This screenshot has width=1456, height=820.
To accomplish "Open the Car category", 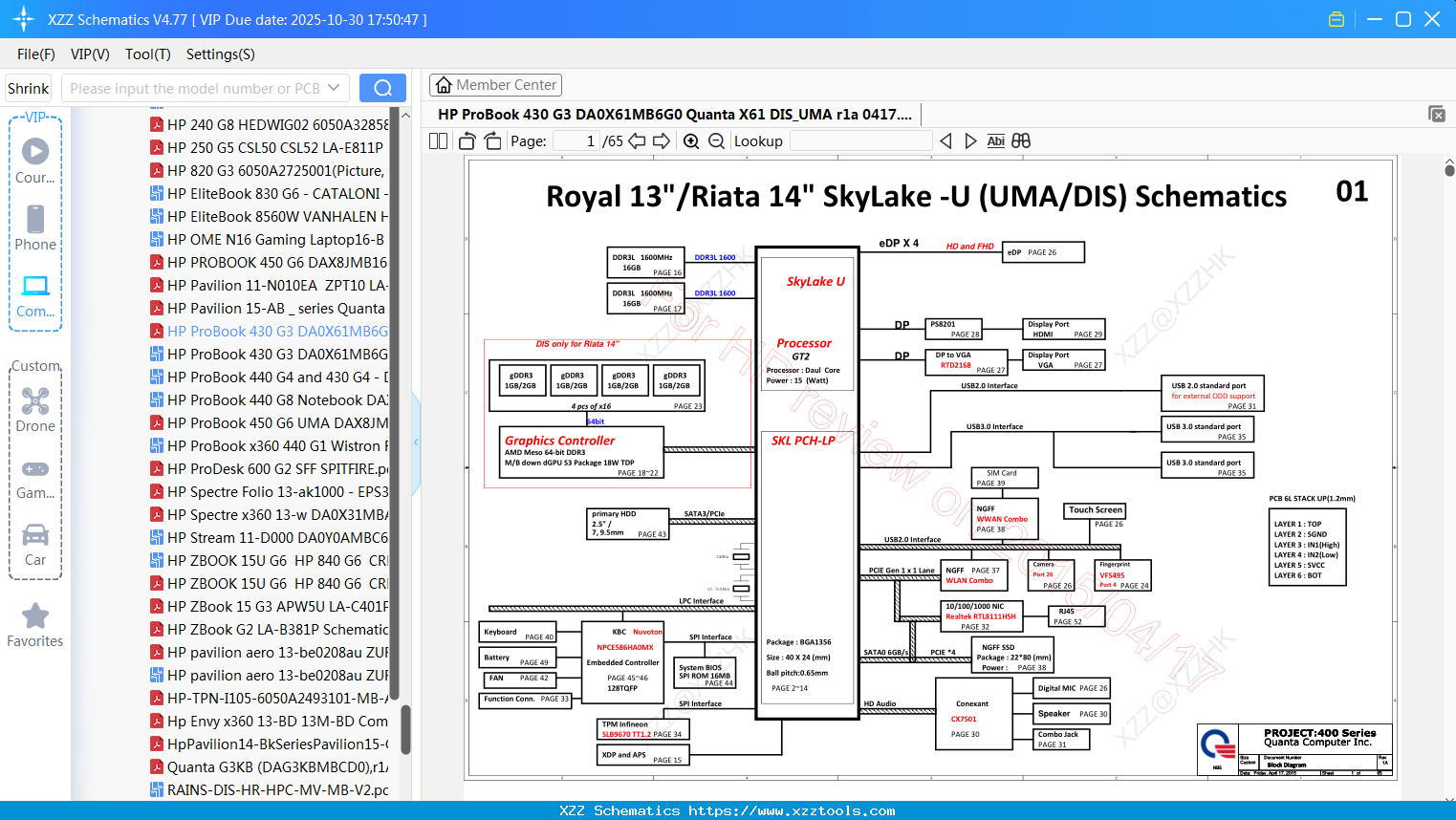I will 35,544.
